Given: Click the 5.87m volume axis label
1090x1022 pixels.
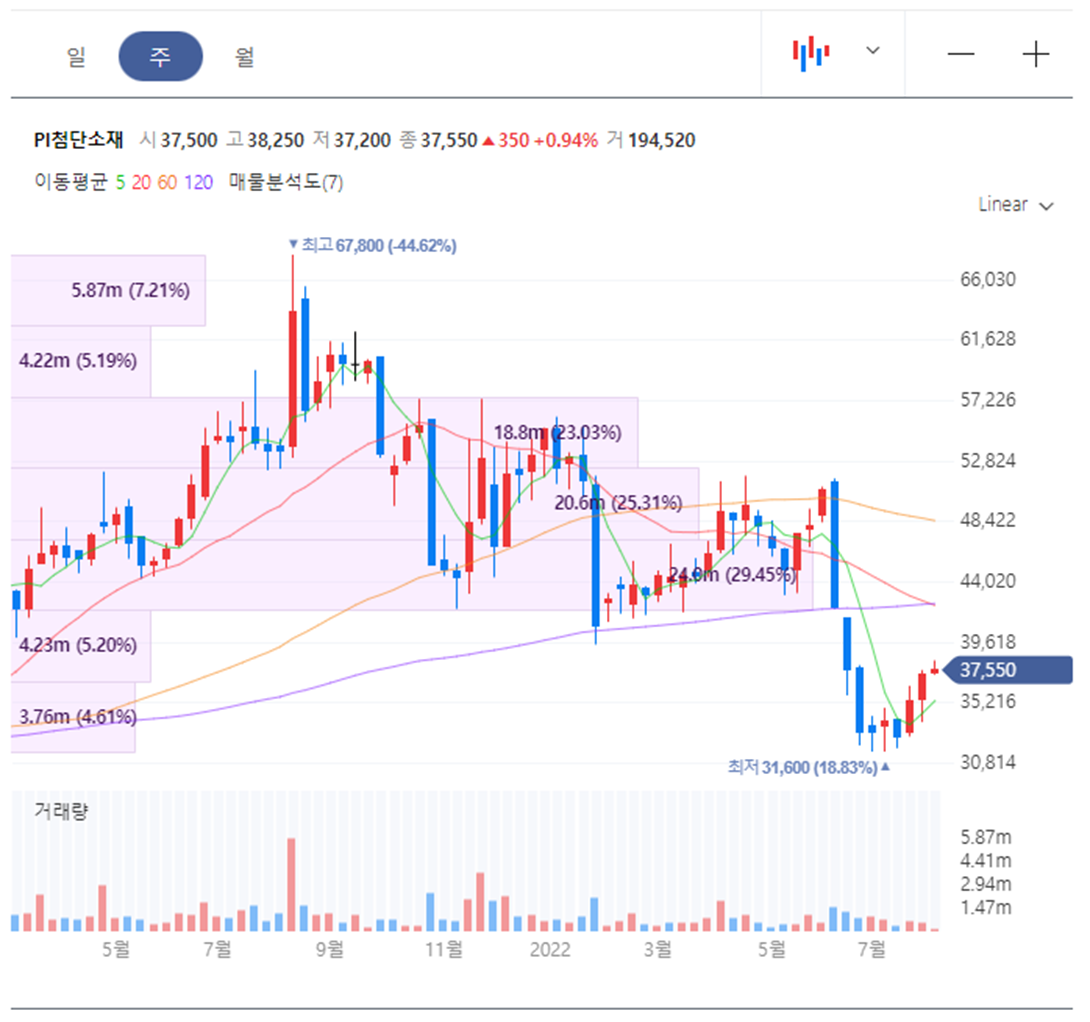Looking at the screenshot, I should tap(986, 837).
